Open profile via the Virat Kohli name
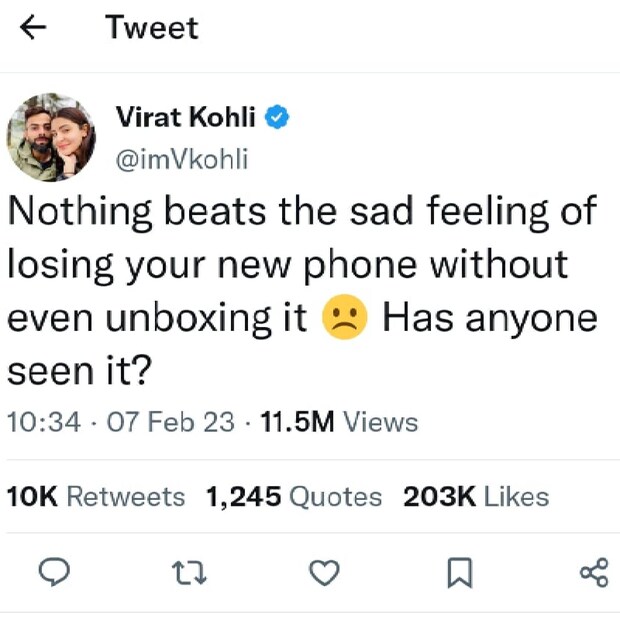620x620 pixels. coord(187,117)
